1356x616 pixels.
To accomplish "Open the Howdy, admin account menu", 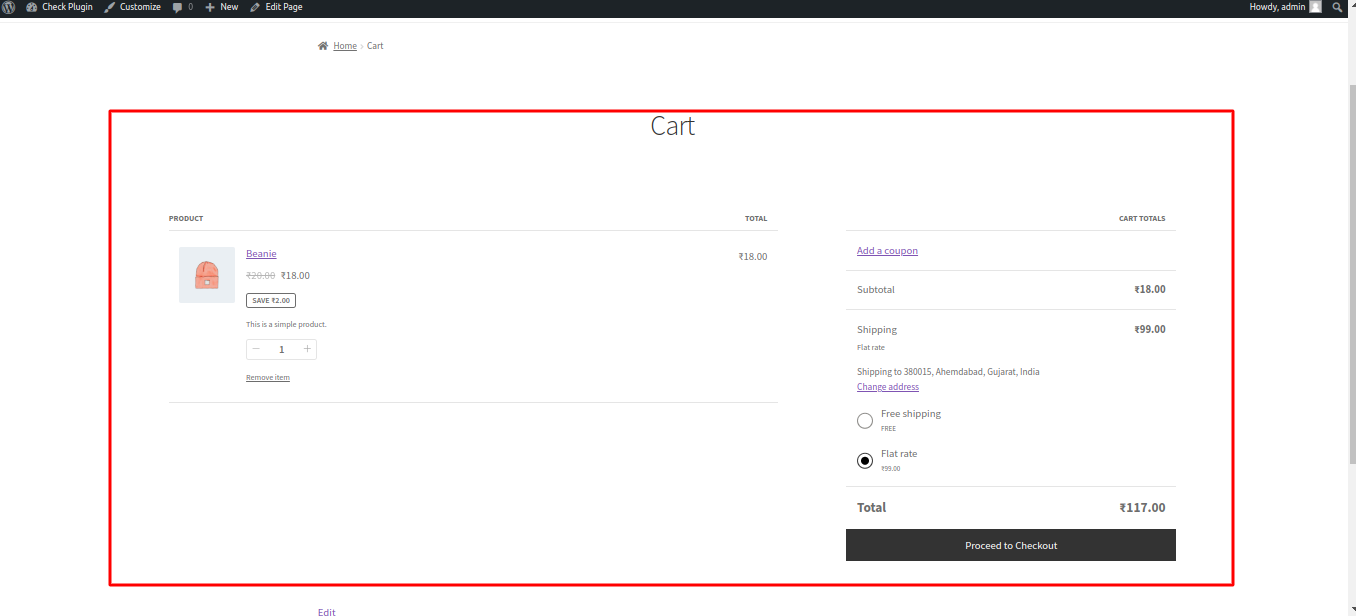I will 1285,7.
